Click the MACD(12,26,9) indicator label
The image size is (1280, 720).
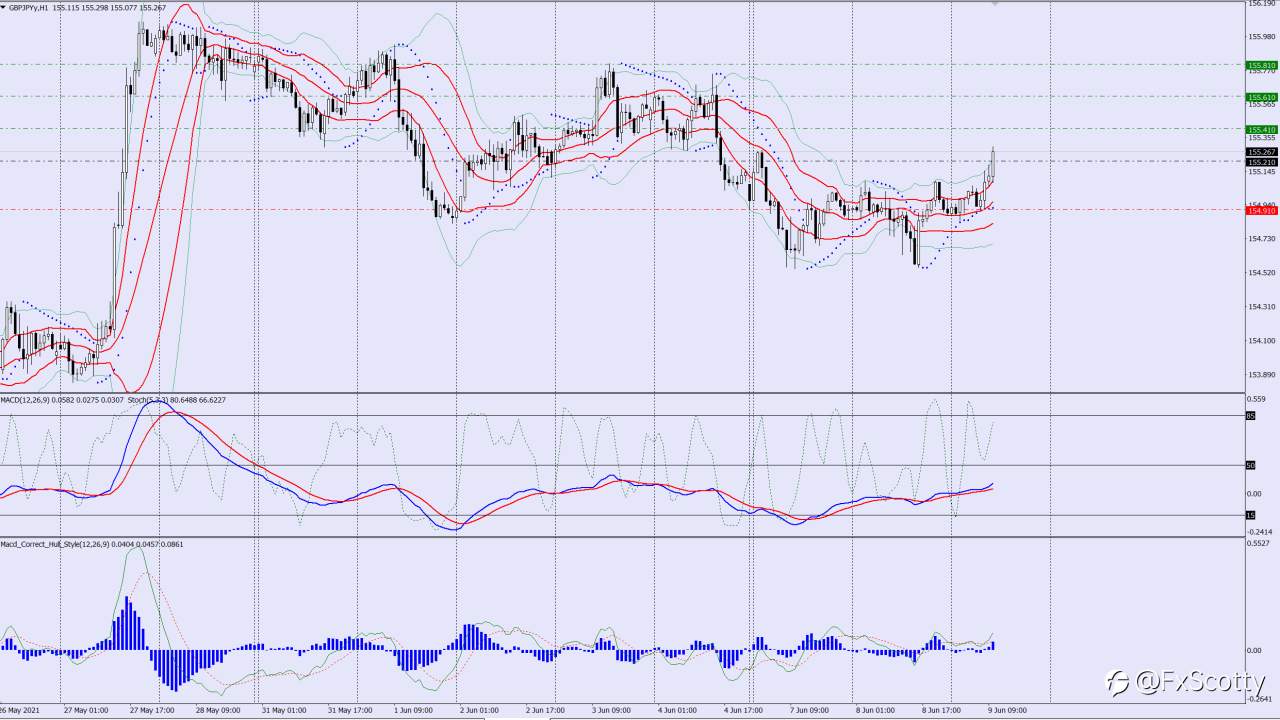click(x=24, y=400)
